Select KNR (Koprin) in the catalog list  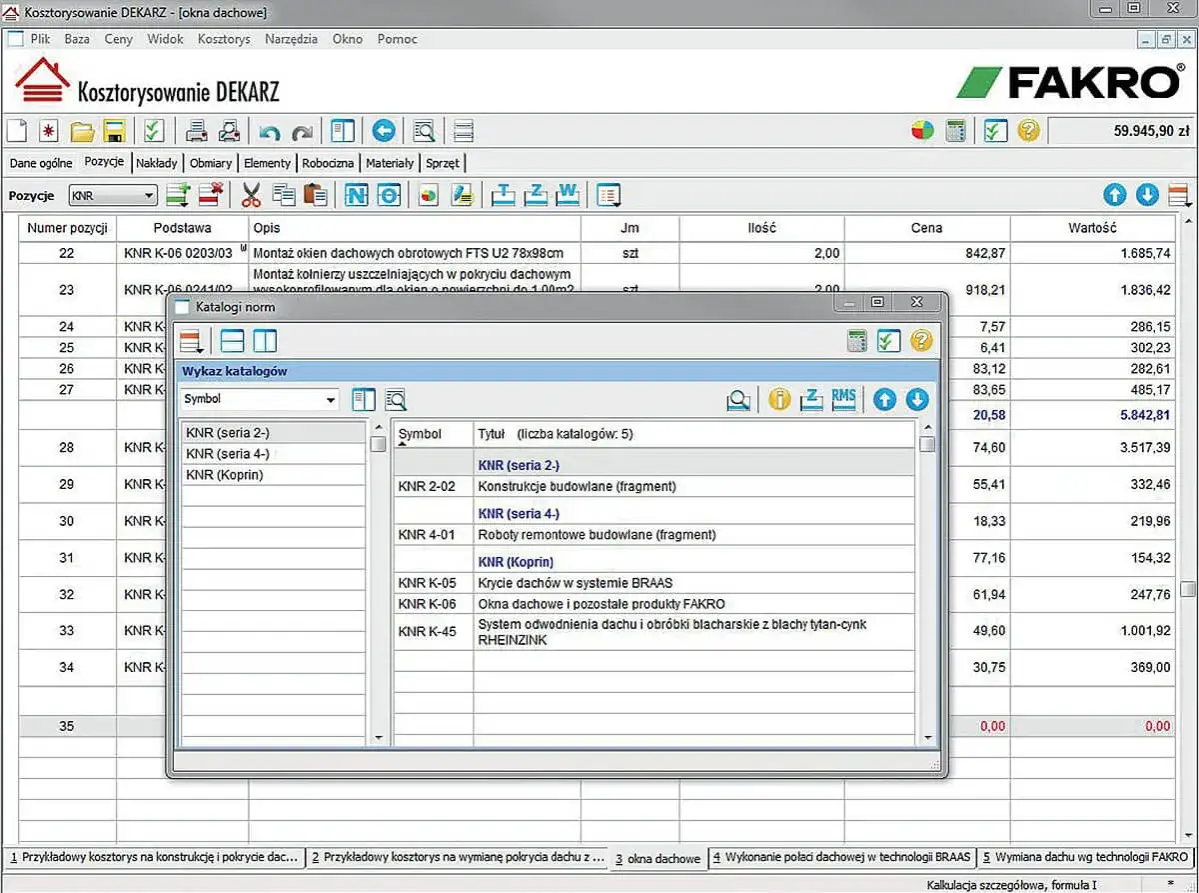click(x=225, y=475)
